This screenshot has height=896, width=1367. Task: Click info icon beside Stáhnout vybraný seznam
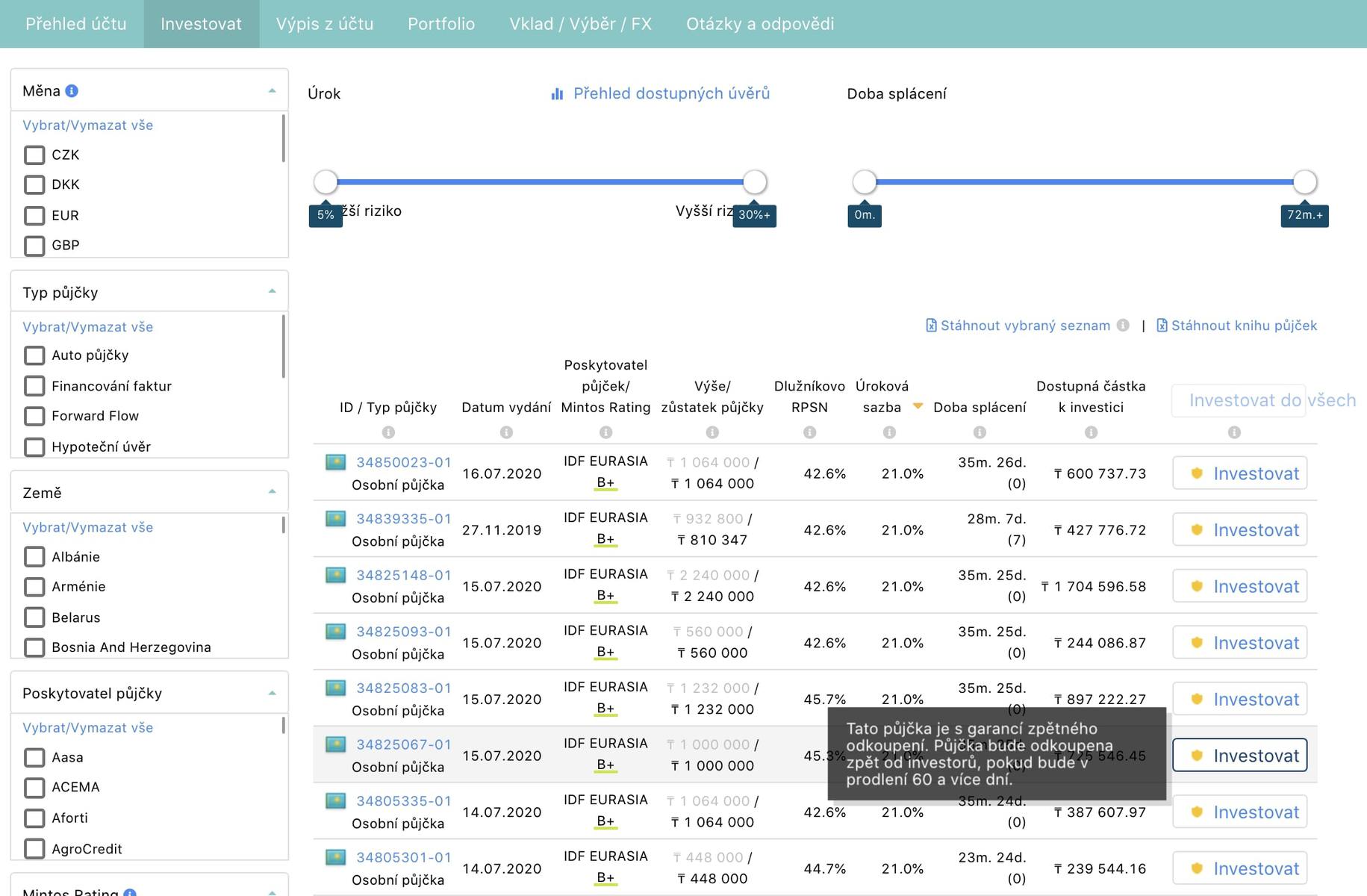1123,325
